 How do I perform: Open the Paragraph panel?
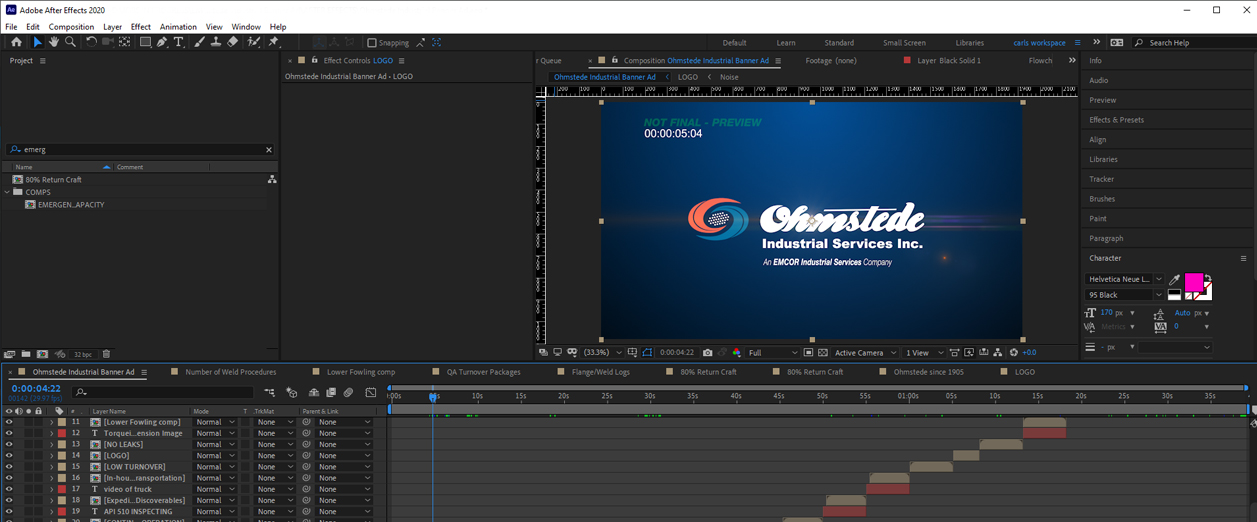[x=1106, y=238]
